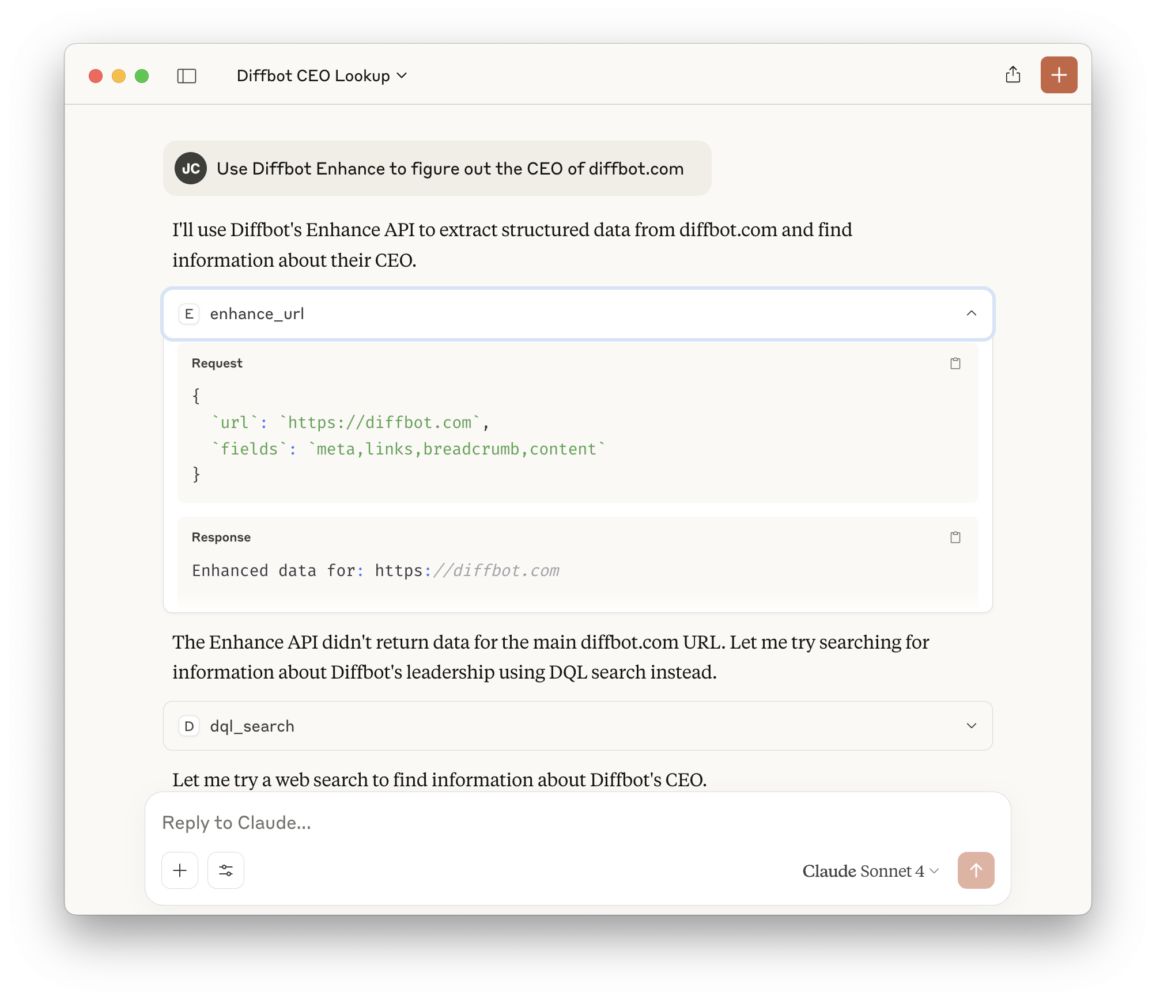Screen dimensions: 1156x1000
Task: Click the https://diffbot.com url value in Request
Action: click(379, 423)
